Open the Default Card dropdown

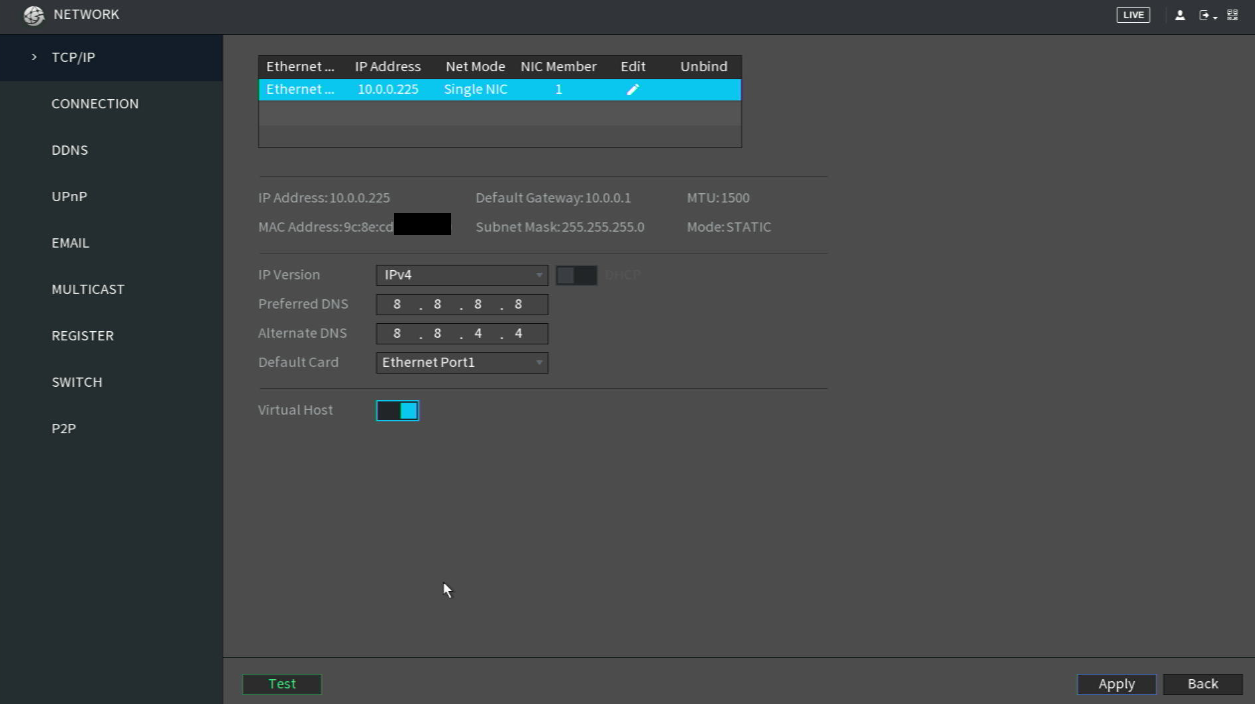tap(462, 363)
